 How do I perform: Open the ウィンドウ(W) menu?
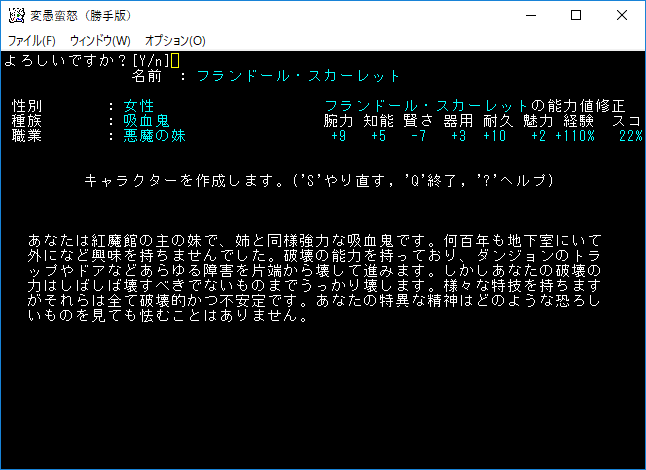tap(100, 41)
